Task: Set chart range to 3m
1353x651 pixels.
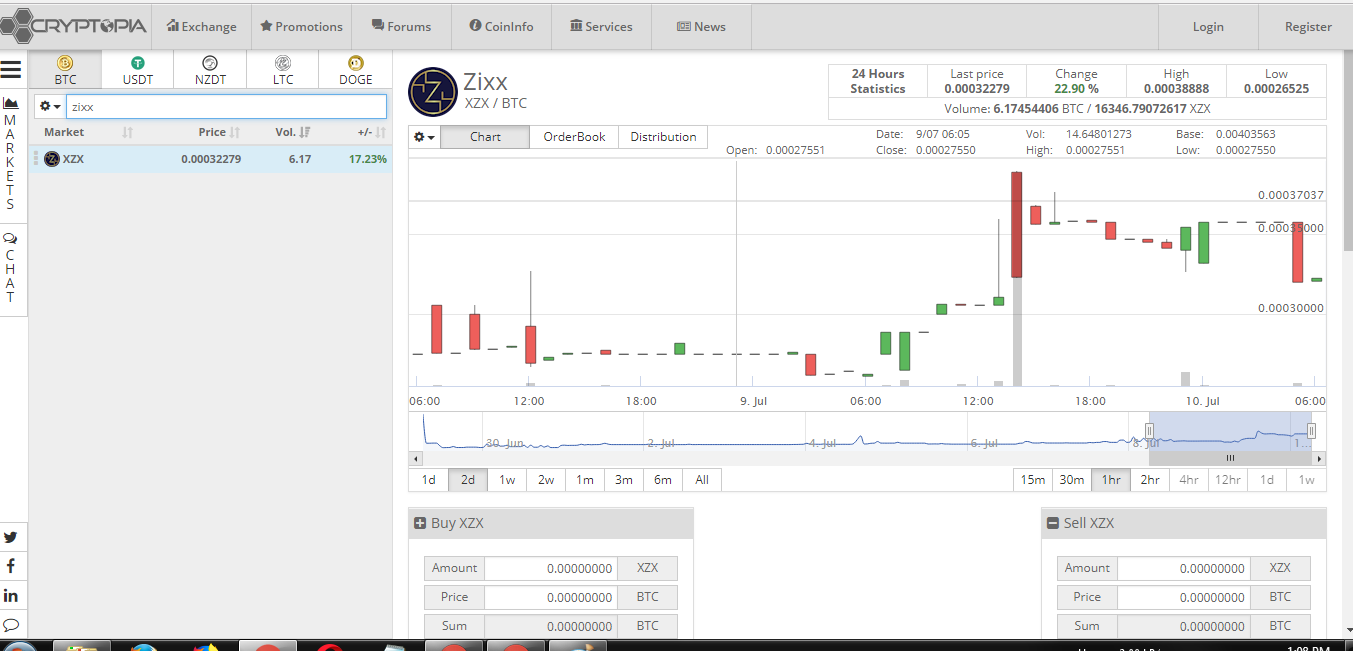Action: 624,480
